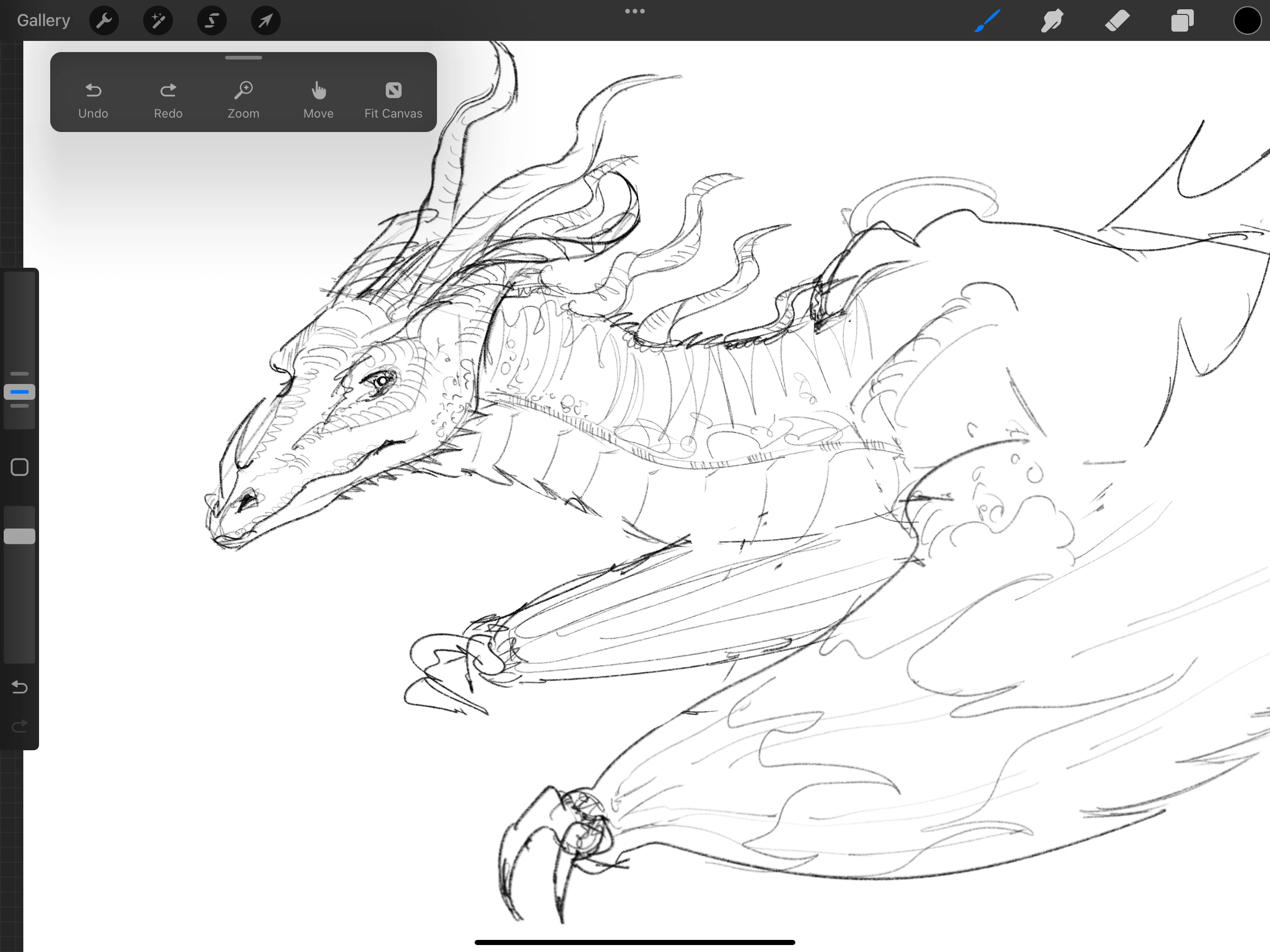Select the Smudge tool
This screenshot has width=1270, height=952.
tap(1052, 21)
